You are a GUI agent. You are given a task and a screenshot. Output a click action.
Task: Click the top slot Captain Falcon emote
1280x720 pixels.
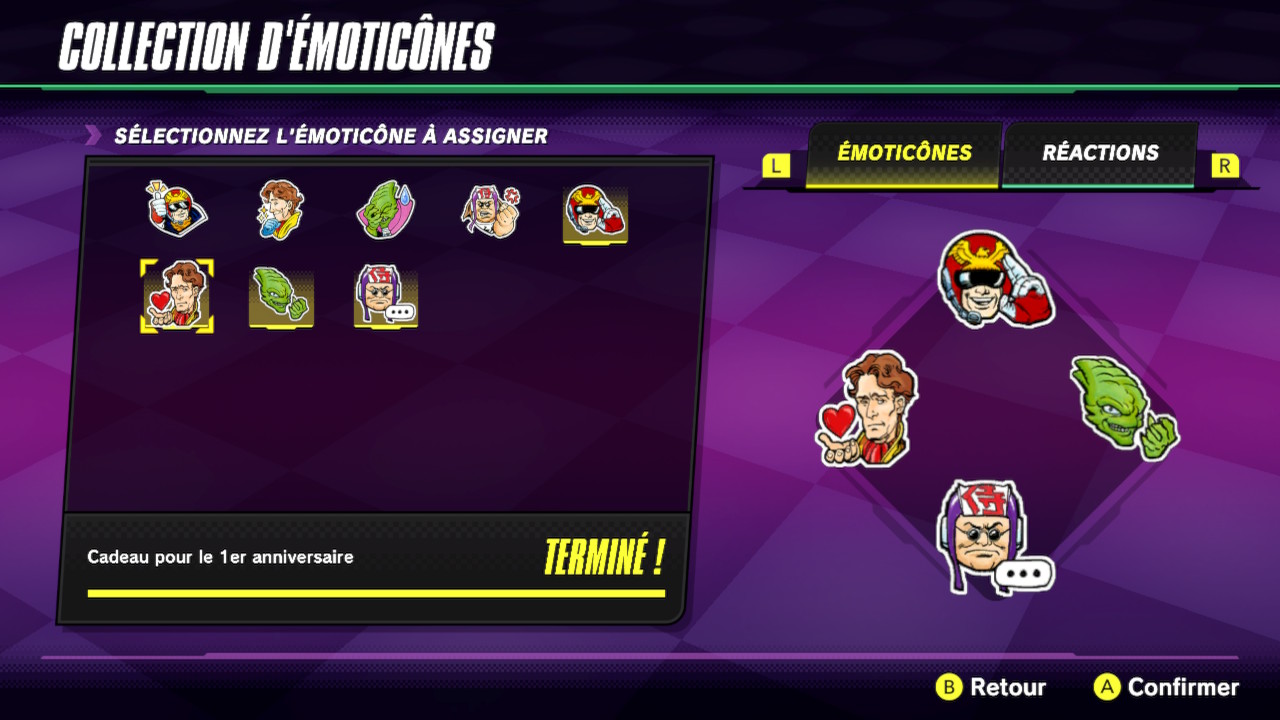pyautogui.click(x=996, y=279)
